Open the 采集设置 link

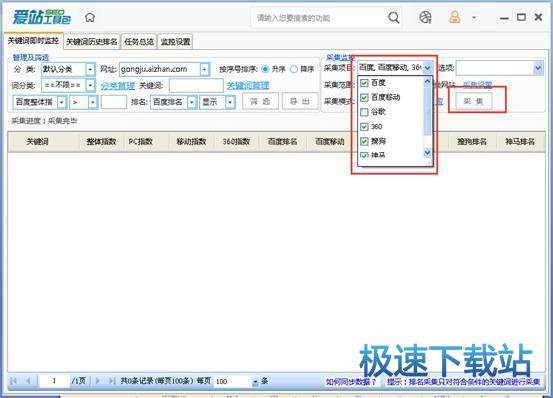tap(478, 84)
